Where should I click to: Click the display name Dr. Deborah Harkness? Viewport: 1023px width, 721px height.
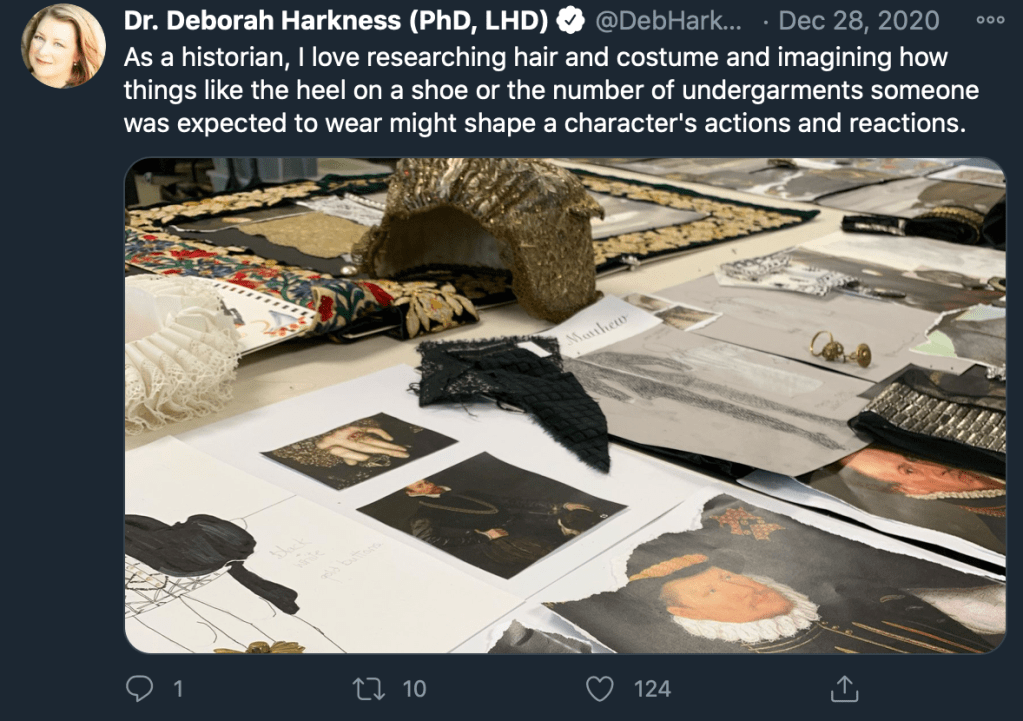pos(336,21)
